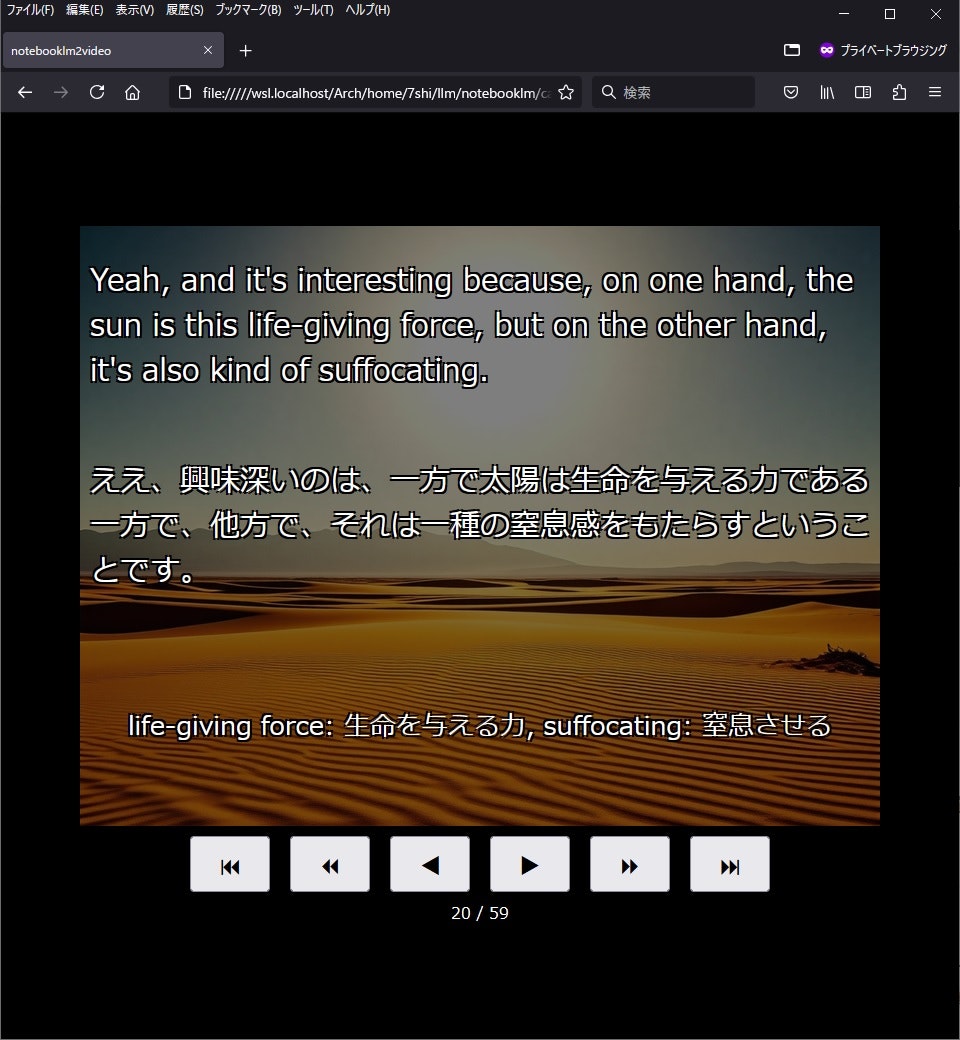Click the 20 / 59 slide counter

480,913
